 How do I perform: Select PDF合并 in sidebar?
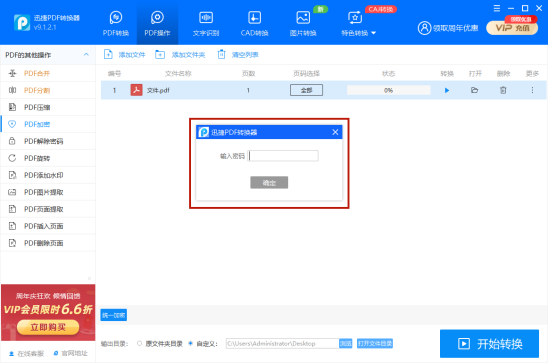click(x=48, y=73)
